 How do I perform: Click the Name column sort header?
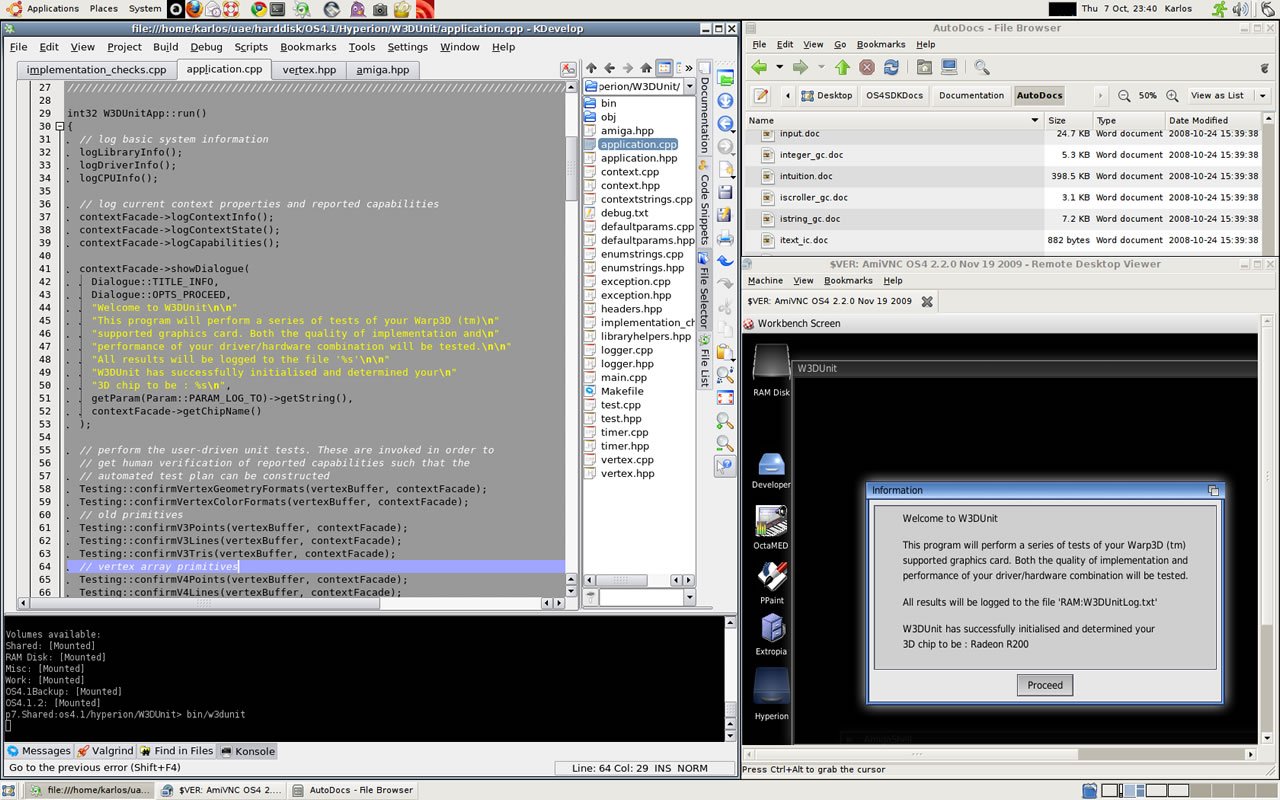(894, 120)
